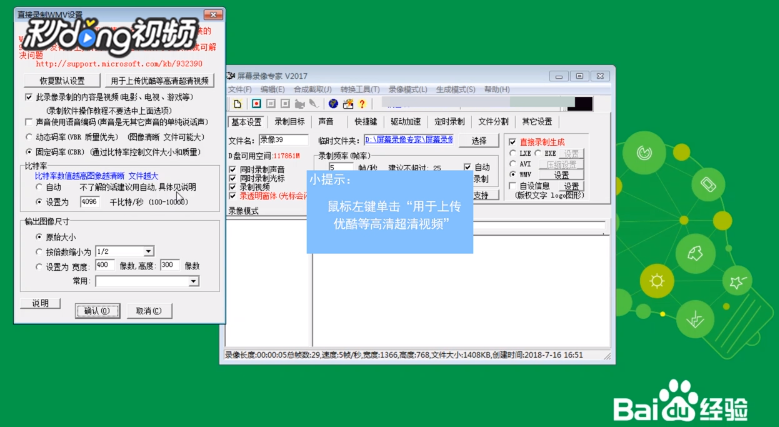Switch to the 定时录制 tab
779x427 pixels.
[x=449, y=122]
